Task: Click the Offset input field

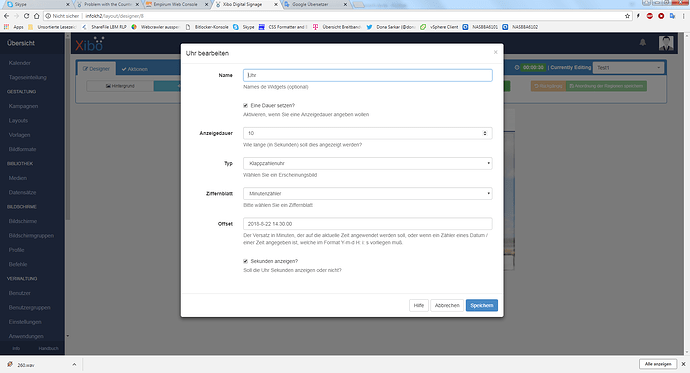Action: coord(367,224)
